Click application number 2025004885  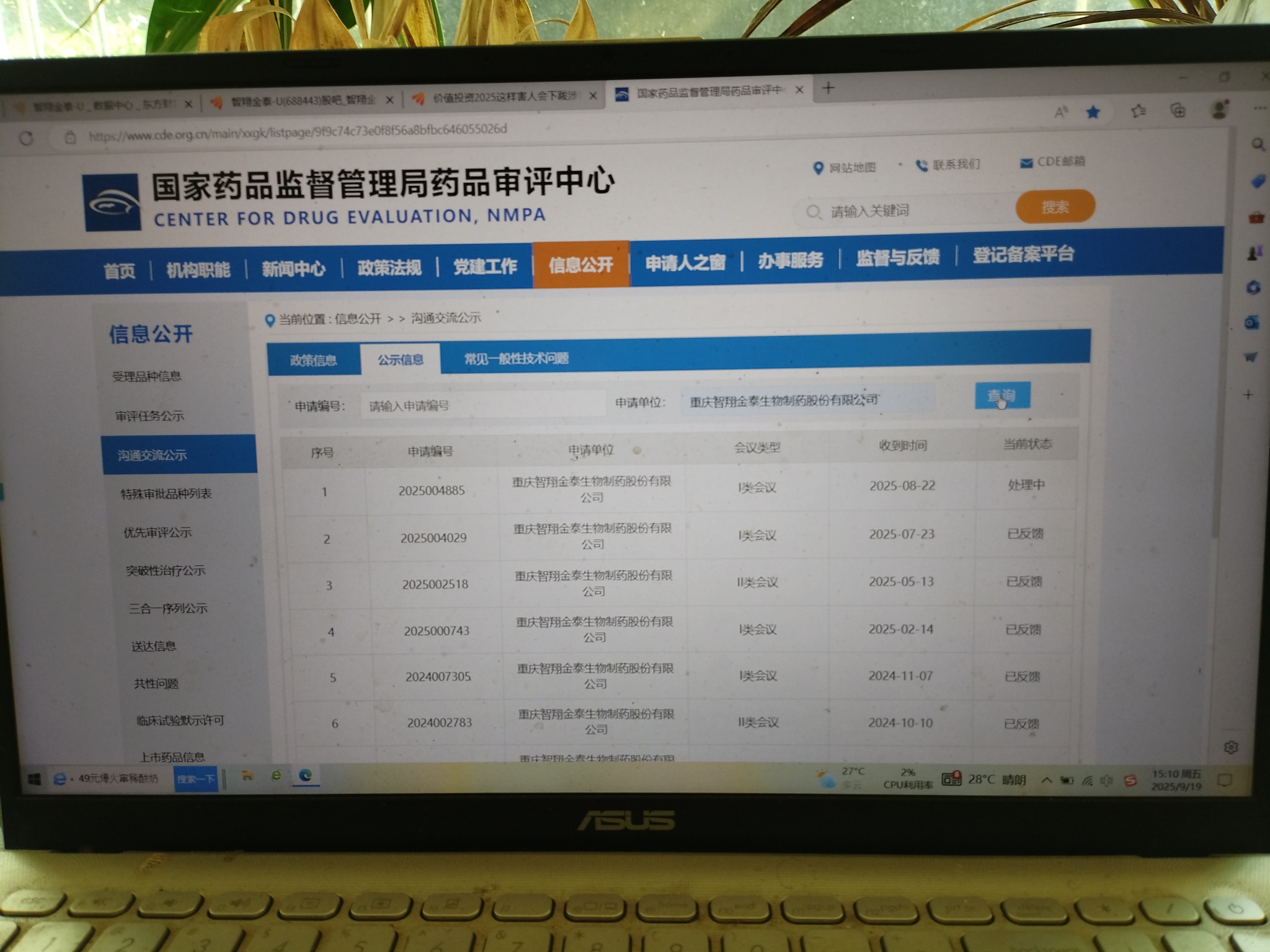[432, 490]
